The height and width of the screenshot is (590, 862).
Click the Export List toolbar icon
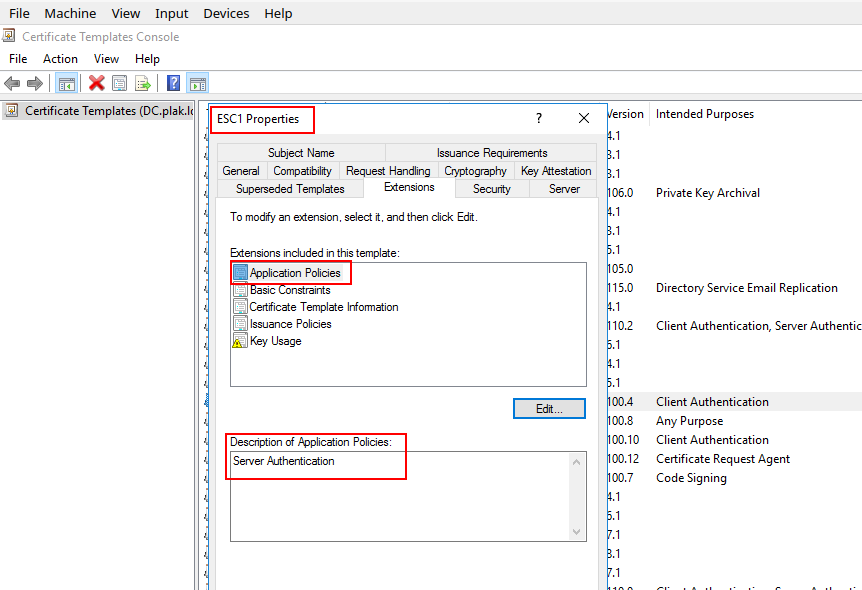coord(143,84)
